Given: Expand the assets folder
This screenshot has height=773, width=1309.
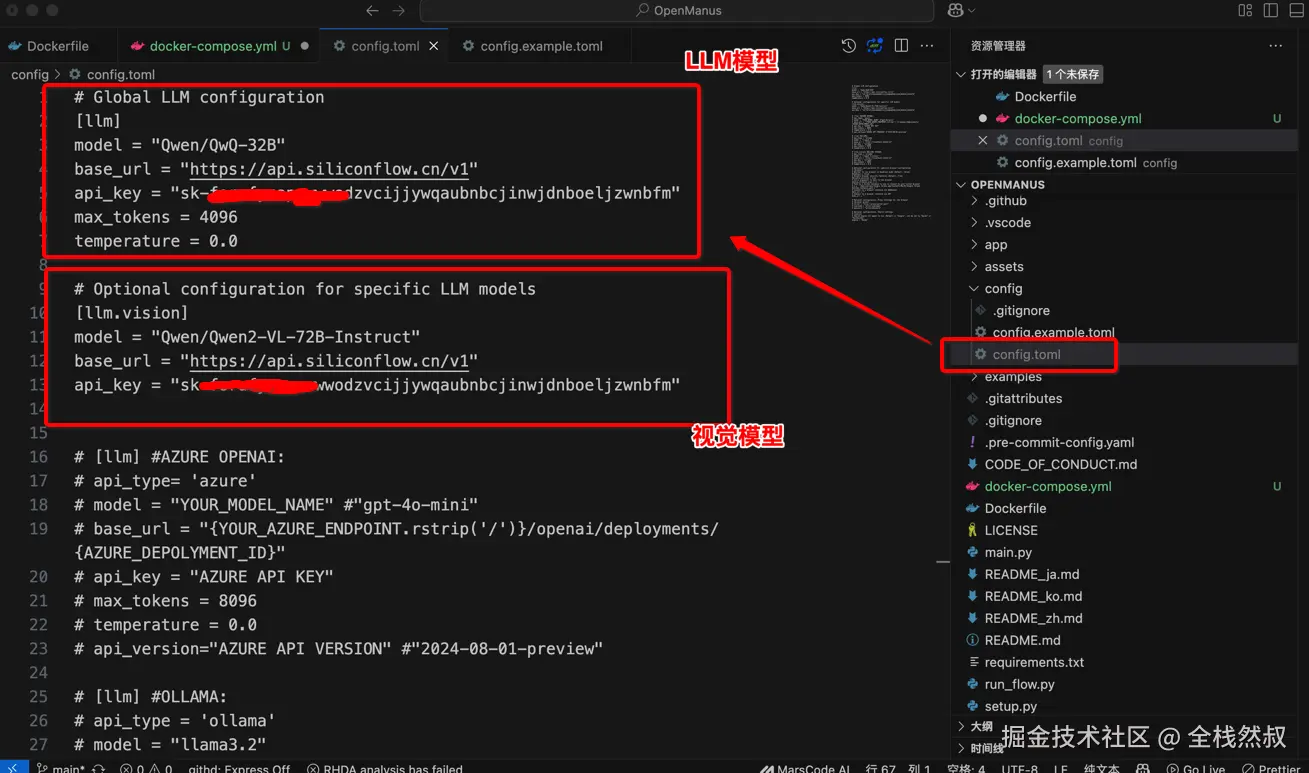Looking at the screenshot, I should (x=1003, y=267).
